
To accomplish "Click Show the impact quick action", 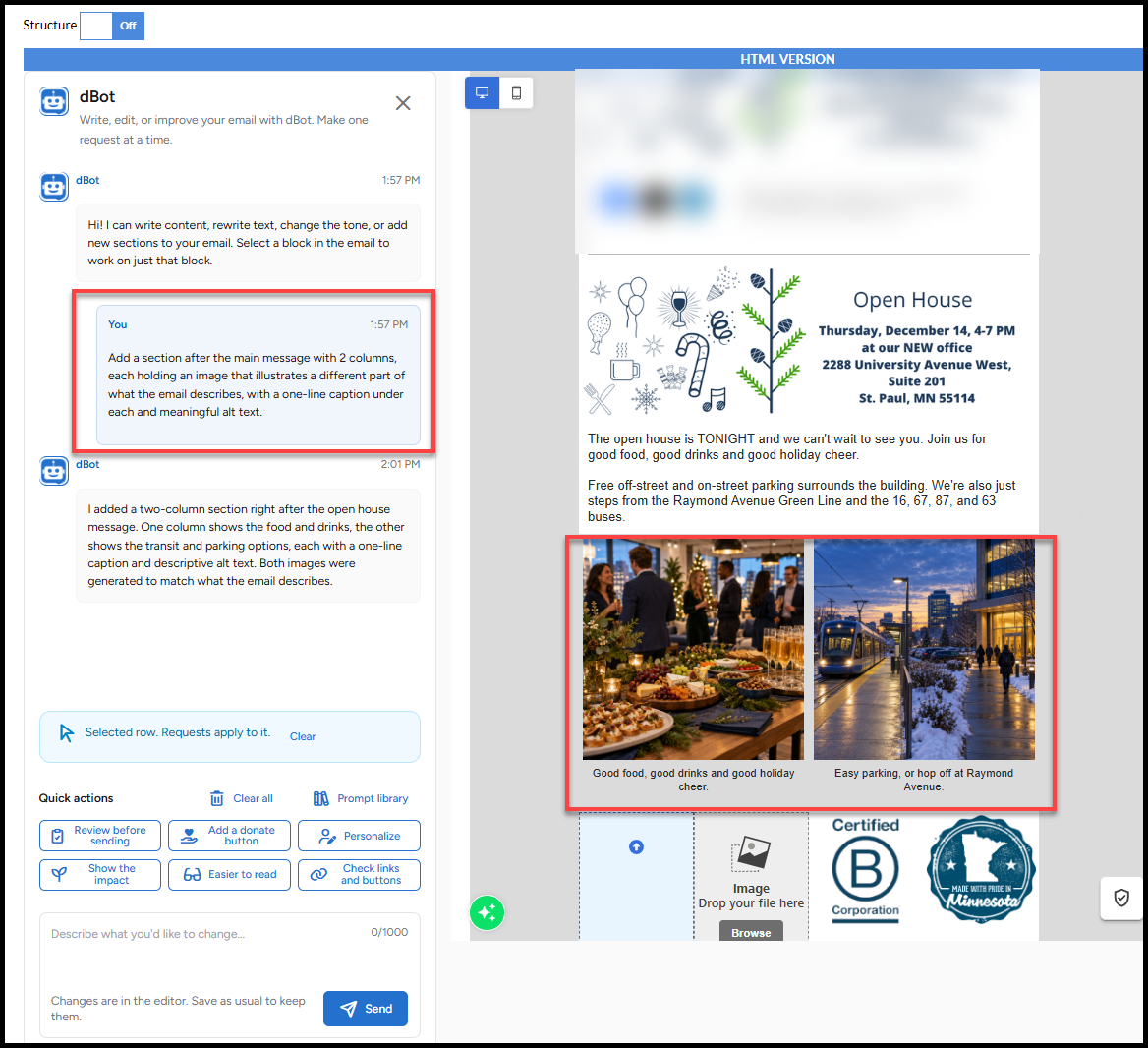I will [x=100, y=874].
